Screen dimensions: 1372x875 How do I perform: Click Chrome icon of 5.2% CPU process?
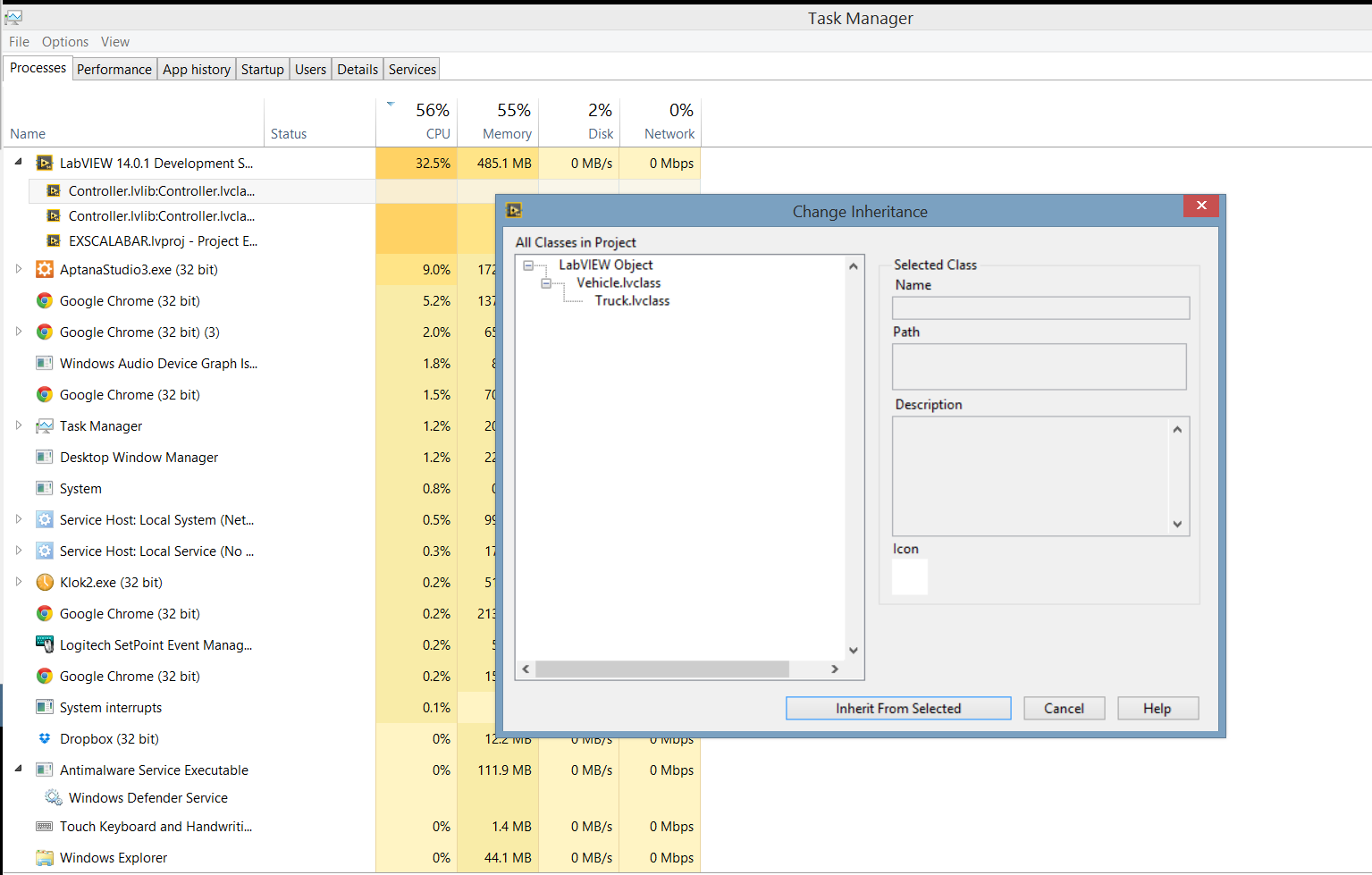[44, 300]
